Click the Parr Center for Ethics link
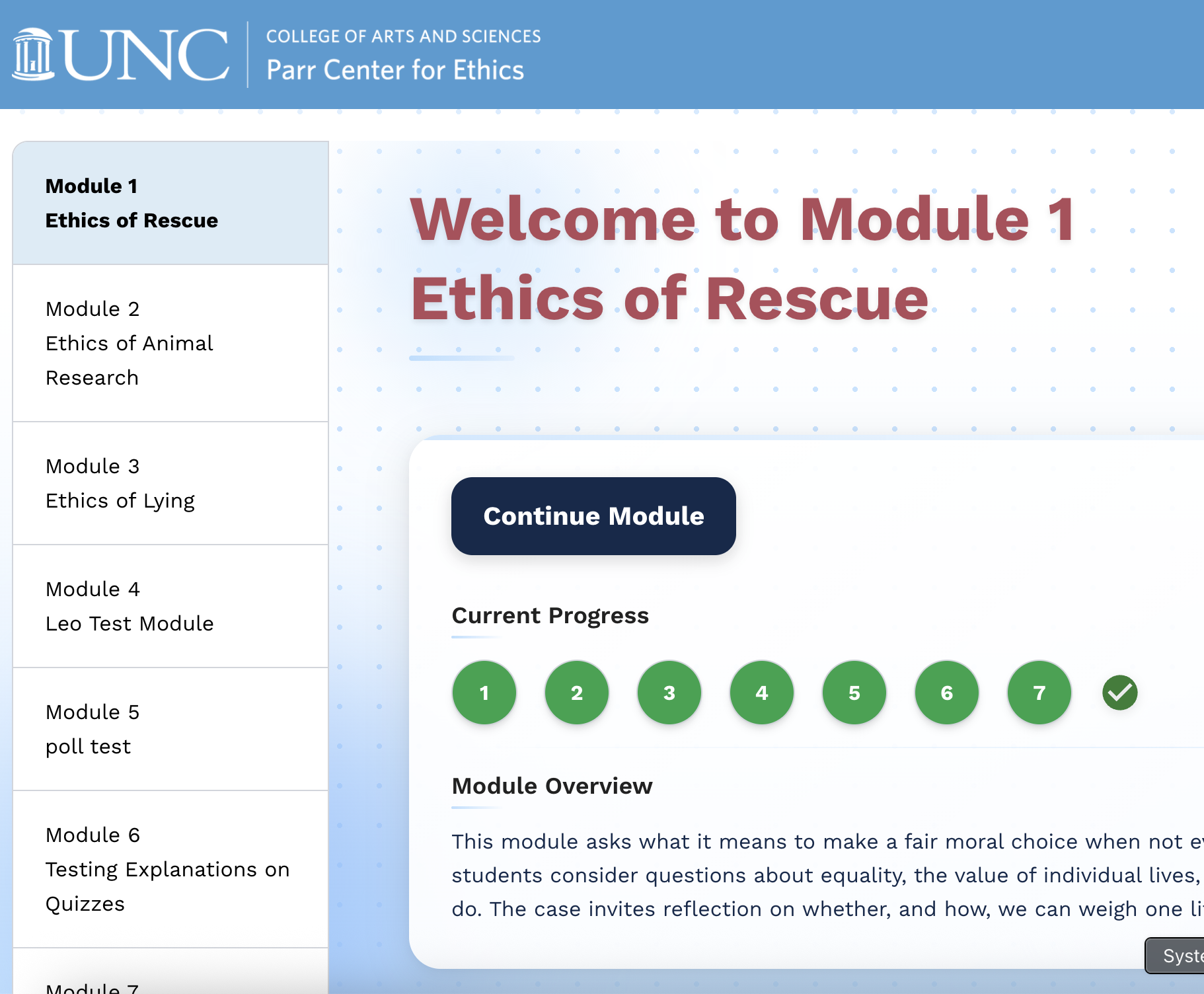 [x=395, y=70]
